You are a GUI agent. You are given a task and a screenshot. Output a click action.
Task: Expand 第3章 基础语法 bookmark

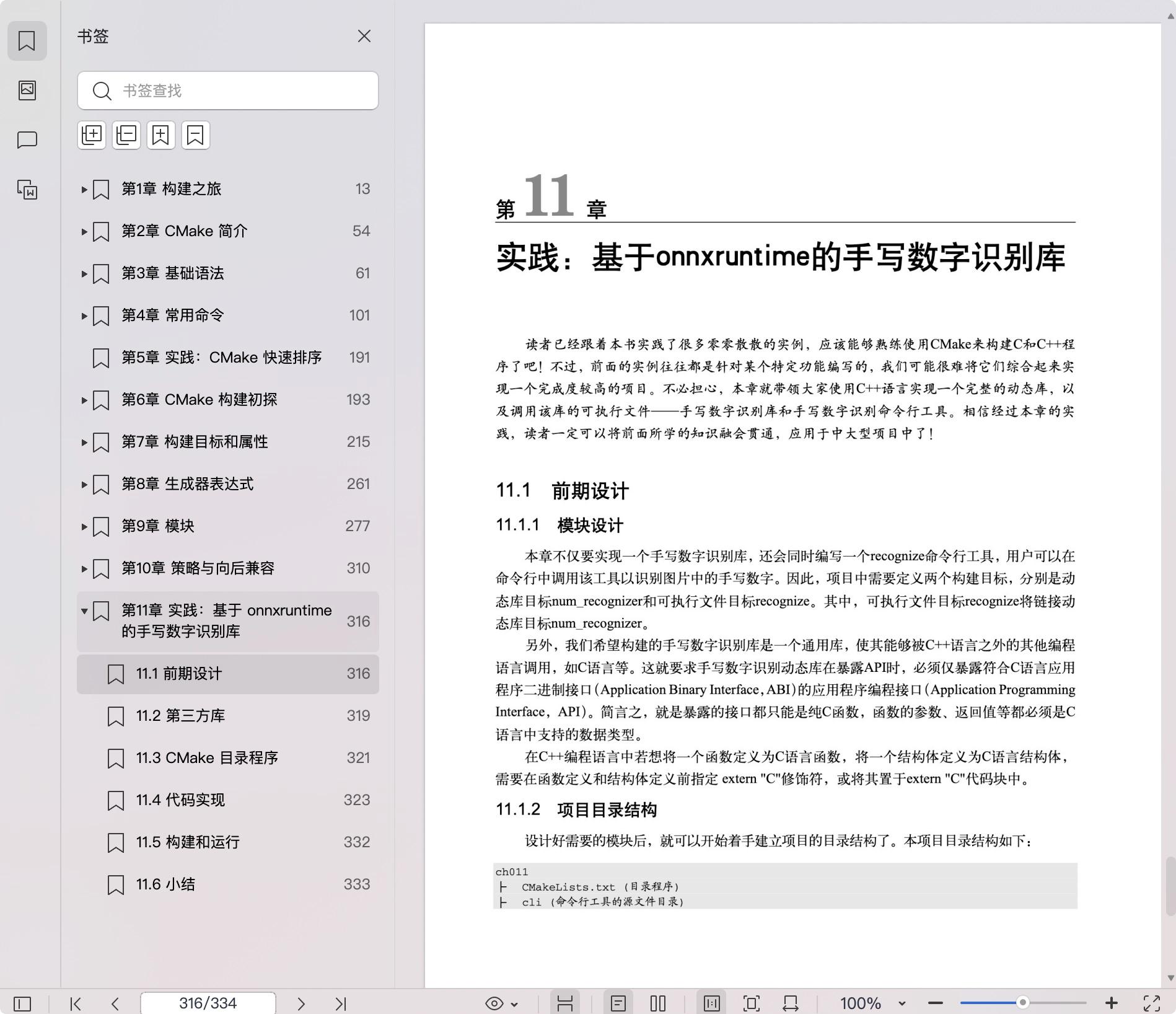[x=84, y=273]
